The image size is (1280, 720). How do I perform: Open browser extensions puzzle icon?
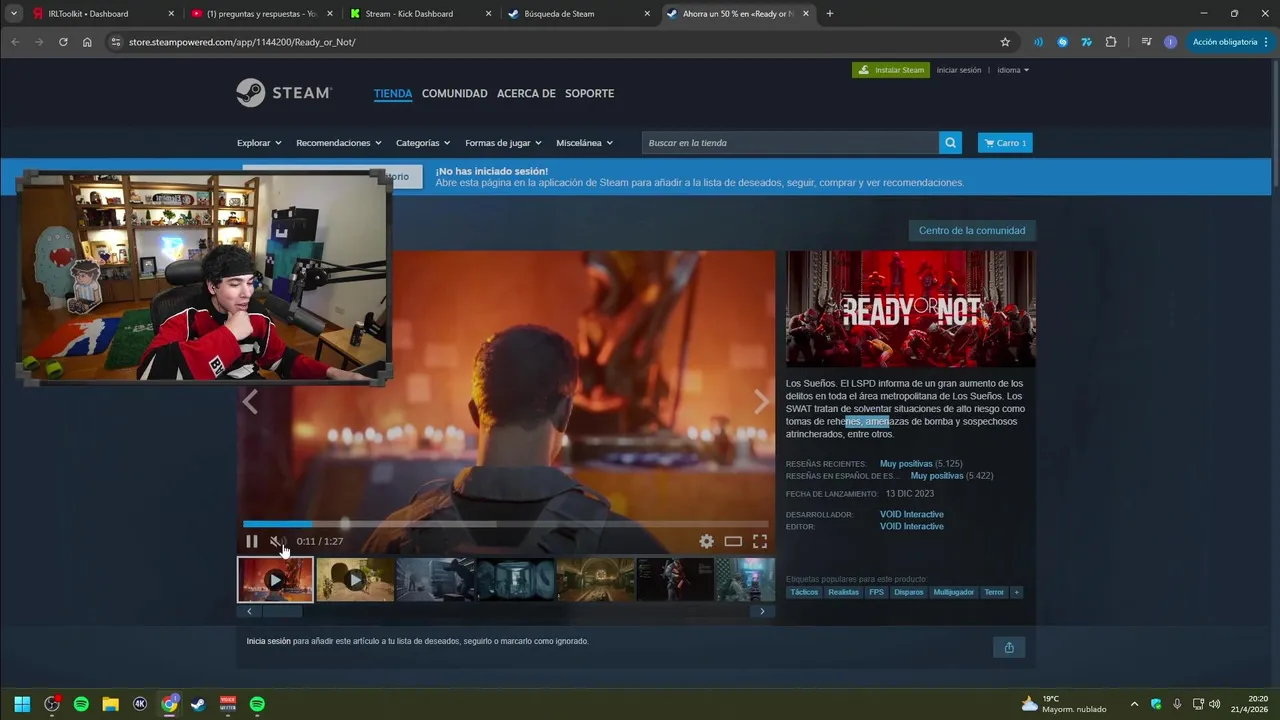coord(1111,42)
